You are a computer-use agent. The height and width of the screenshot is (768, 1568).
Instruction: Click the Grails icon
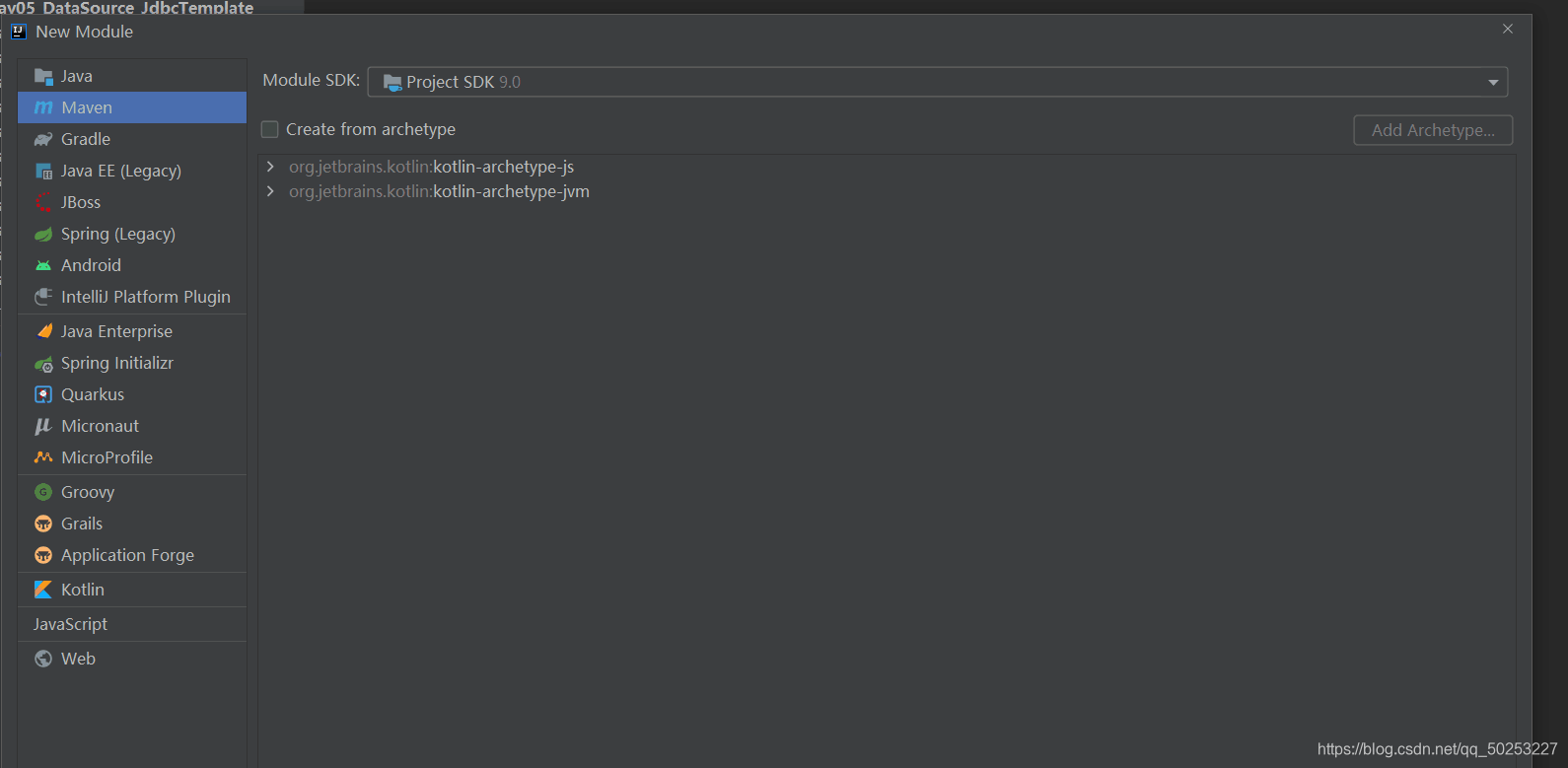click(x=43, y=524)
